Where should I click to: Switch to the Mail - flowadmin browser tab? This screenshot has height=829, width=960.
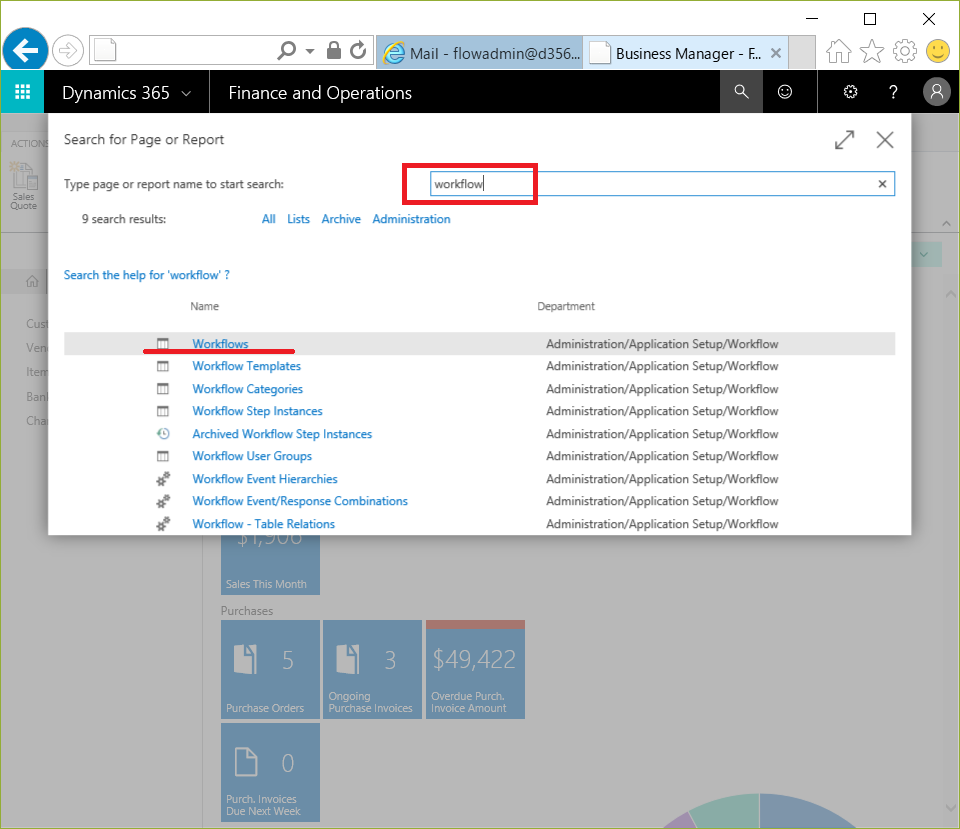click(479, 53)
